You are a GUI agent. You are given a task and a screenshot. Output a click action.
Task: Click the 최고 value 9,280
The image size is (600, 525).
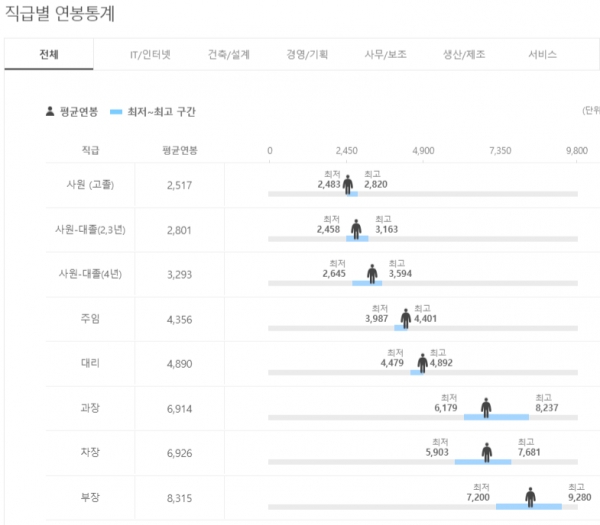pos(580,497)
